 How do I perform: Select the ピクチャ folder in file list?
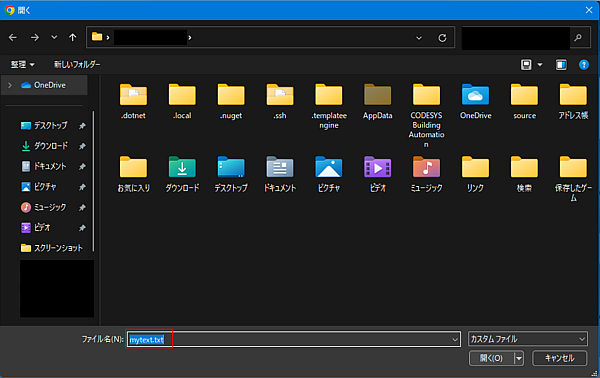tap(329, 174)
